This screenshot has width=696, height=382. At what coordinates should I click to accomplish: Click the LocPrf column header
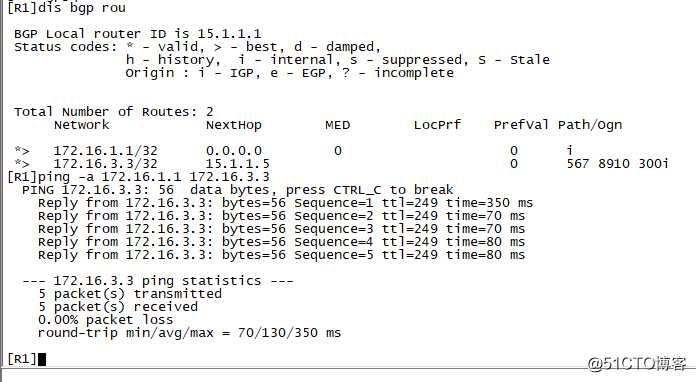[x=437, y=125]
